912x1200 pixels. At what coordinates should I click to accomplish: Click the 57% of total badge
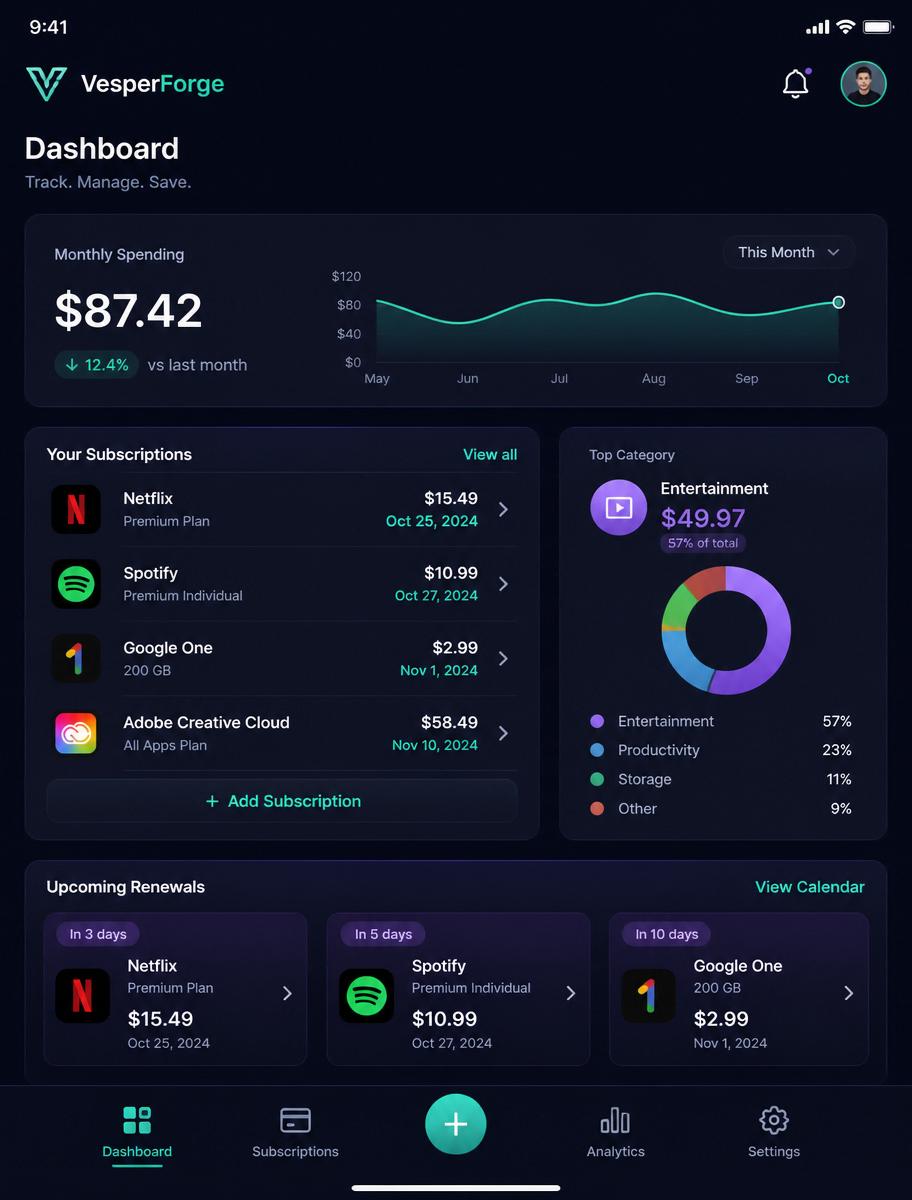point(703,543)
